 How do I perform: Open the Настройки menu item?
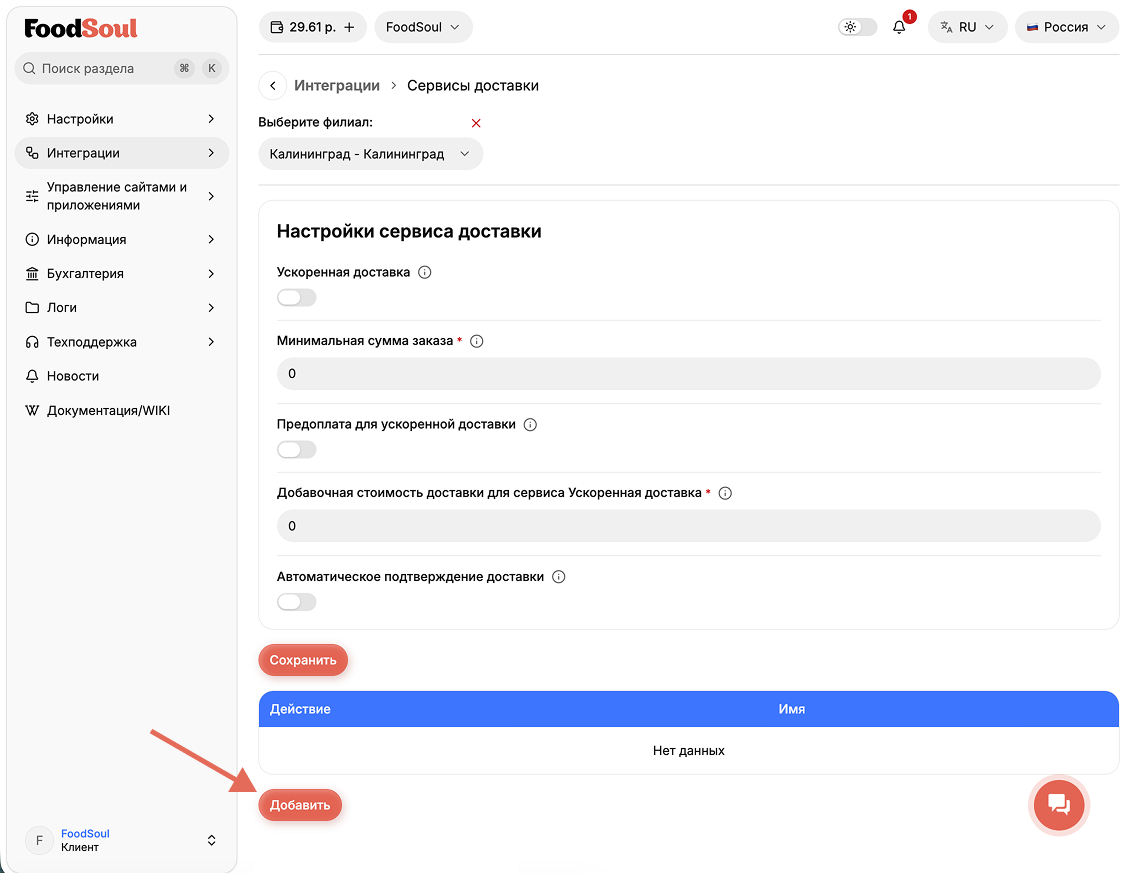(x=122, y=119)
